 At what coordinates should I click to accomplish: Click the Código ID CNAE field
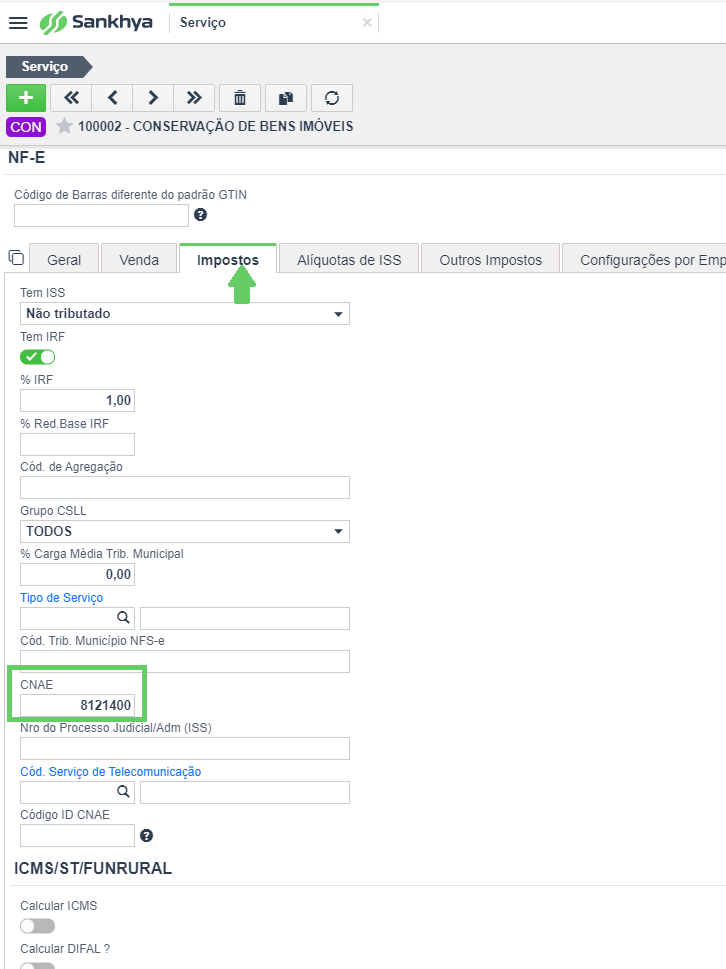[77, 836]
